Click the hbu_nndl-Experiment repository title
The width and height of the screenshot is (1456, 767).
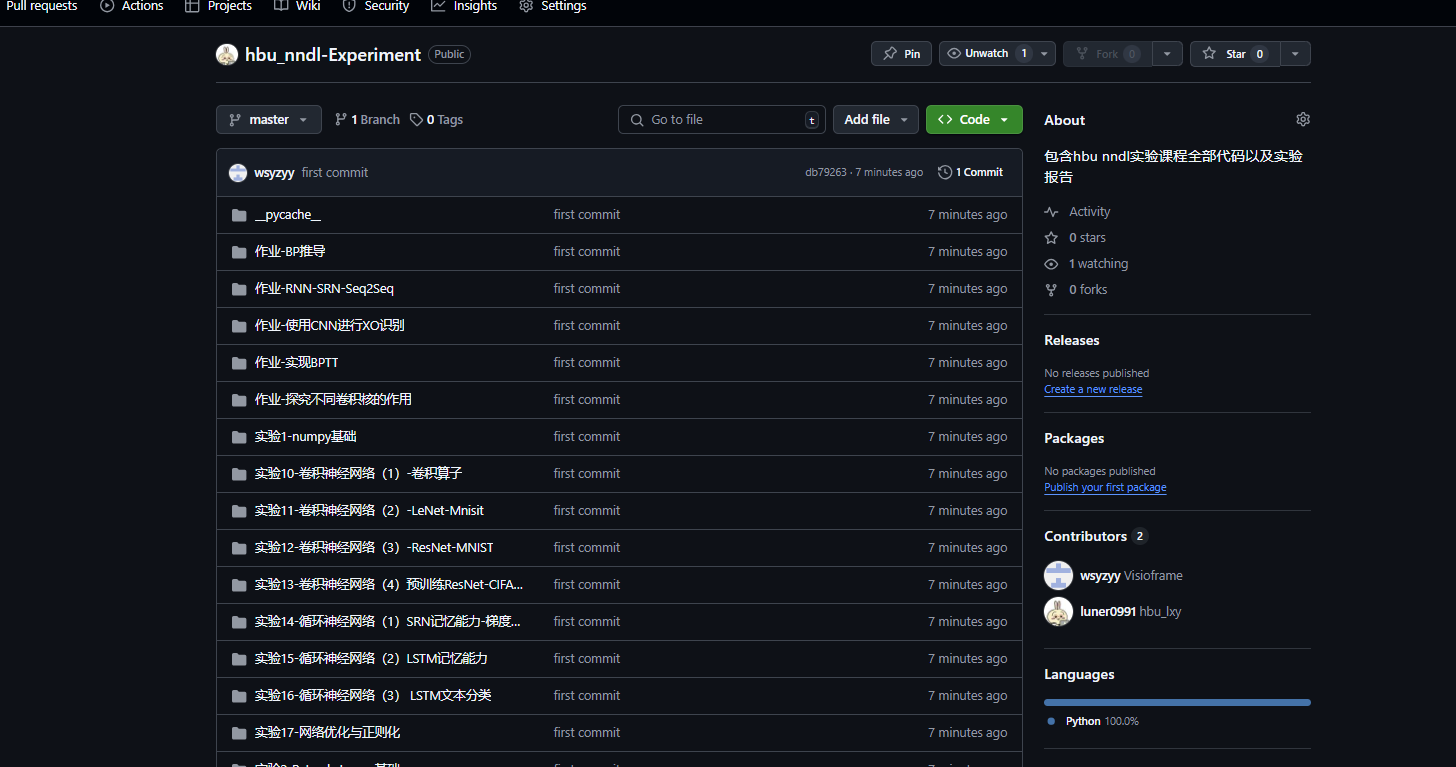pyautogui.click(x=333, y=54)
